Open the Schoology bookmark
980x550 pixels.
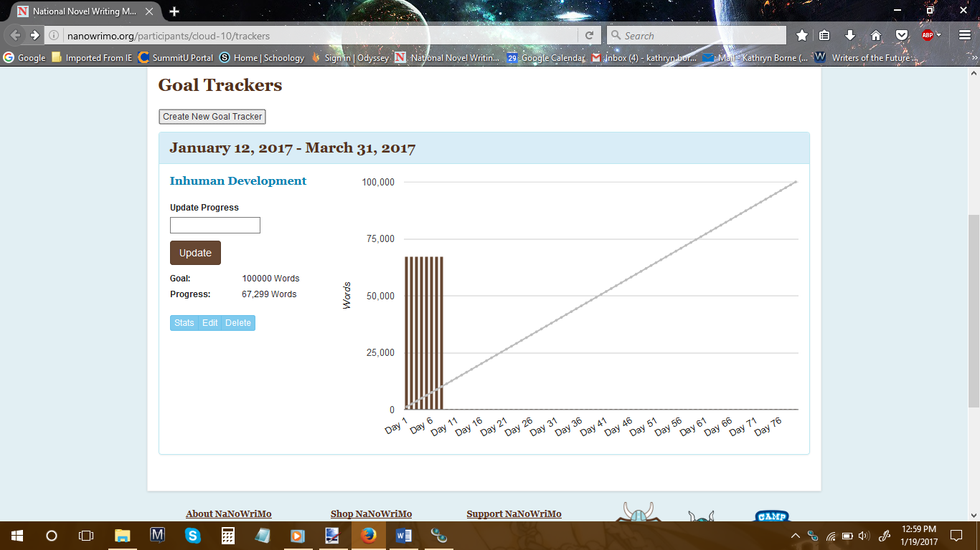pos(262,58)
